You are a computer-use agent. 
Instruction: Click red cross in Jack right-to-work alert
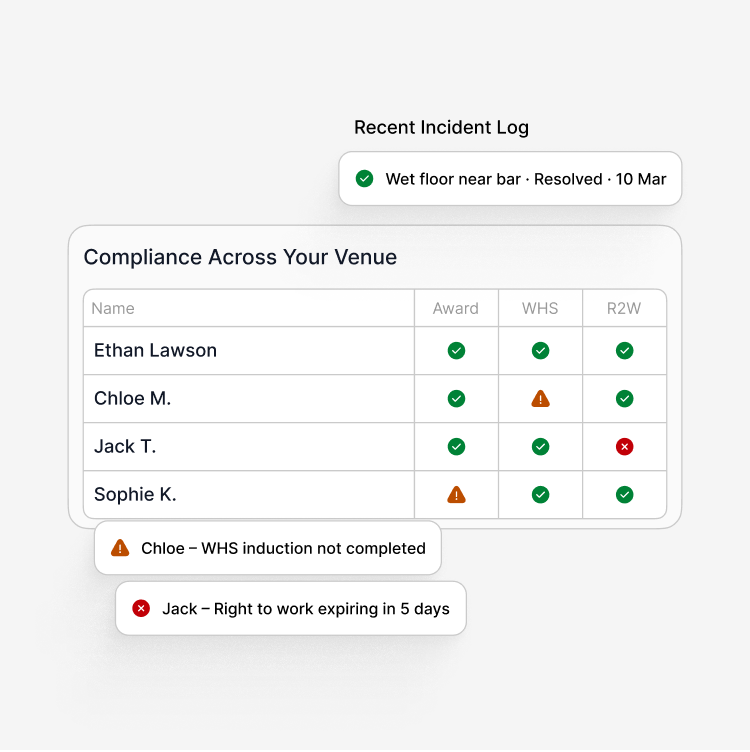click(141, 608)
